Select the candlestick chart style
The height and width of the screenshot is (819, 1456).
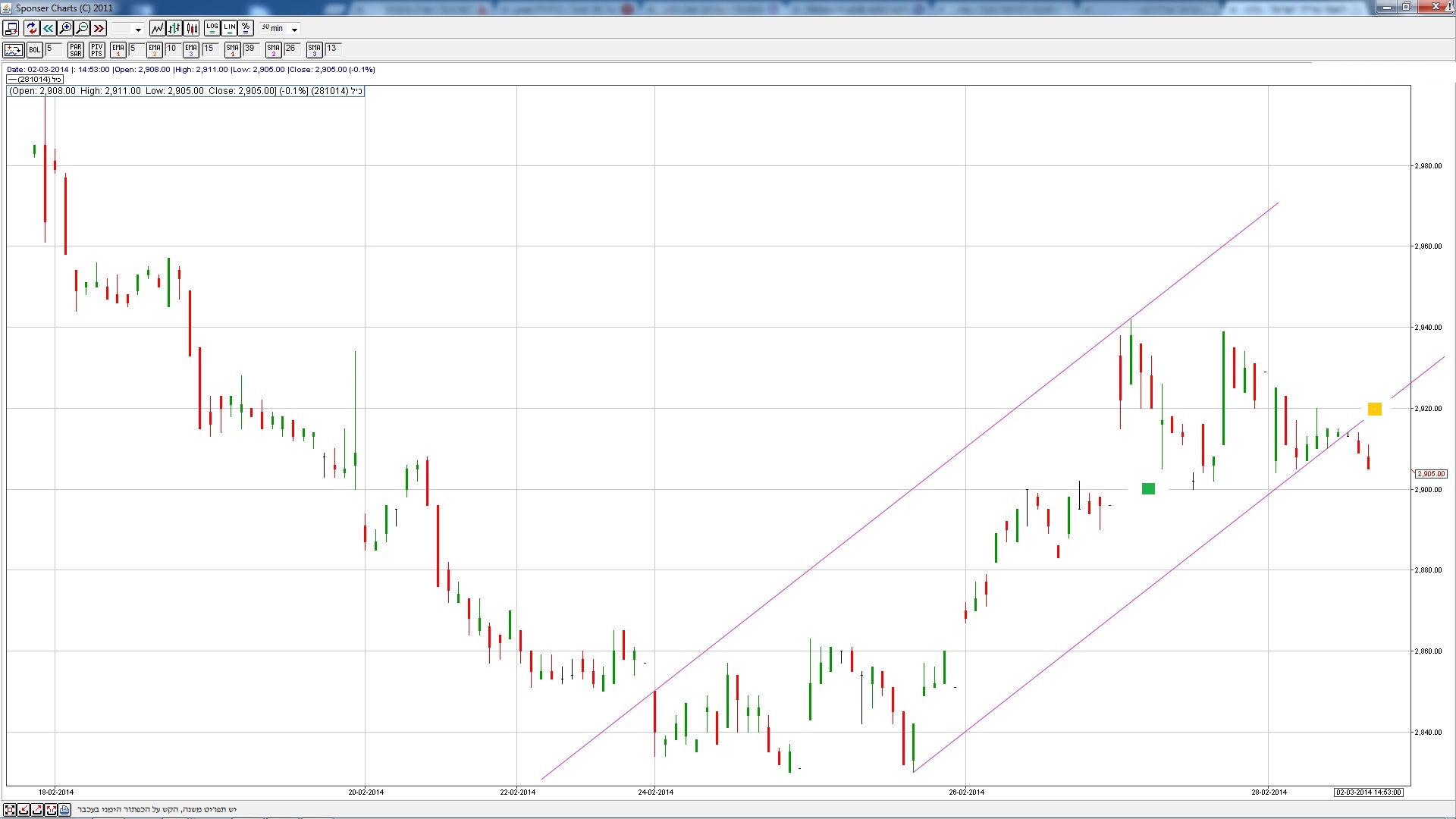coord(192,28)
